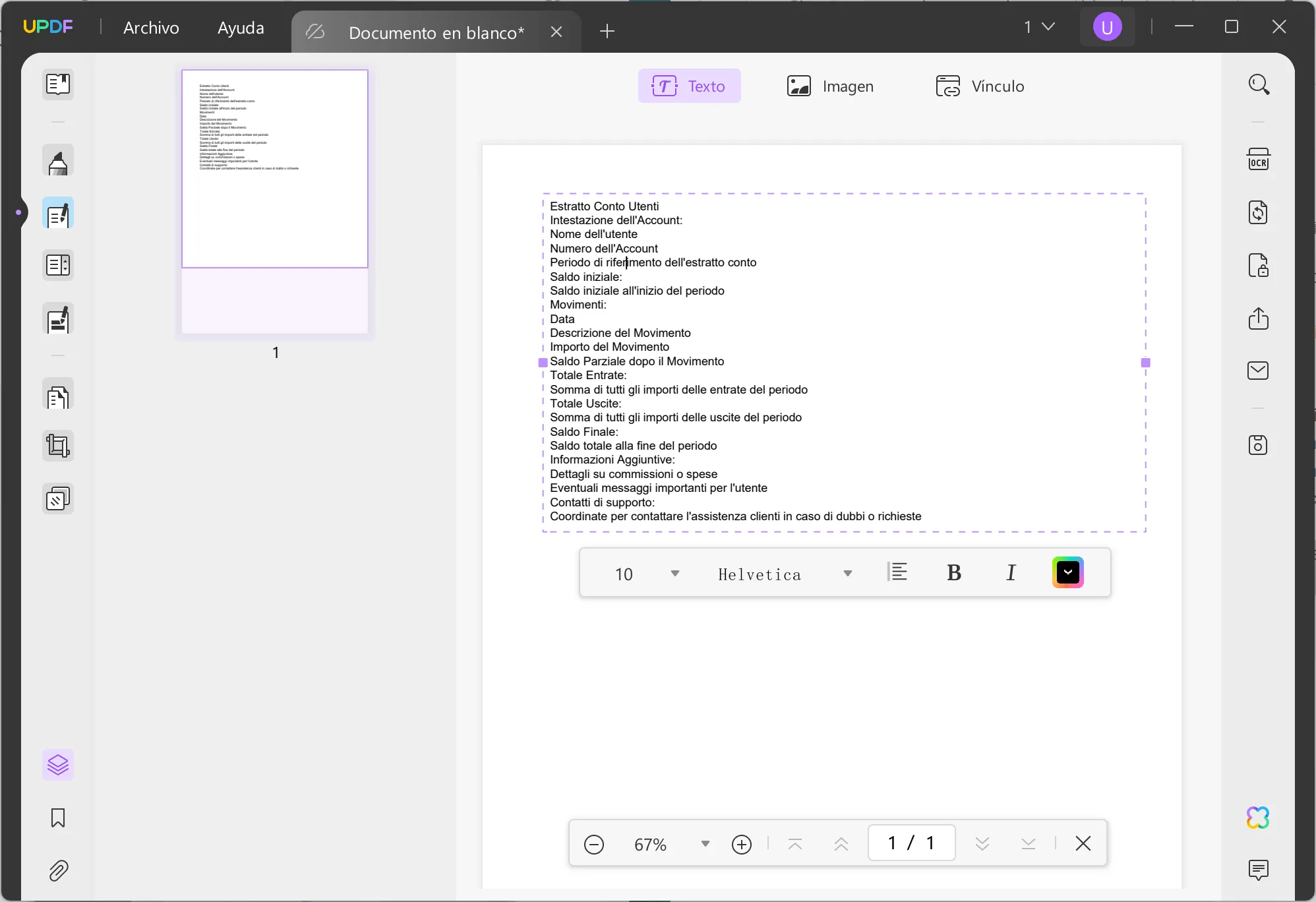Open the Bookmarks panel
This screenshot has height=902, width=1316.
pyautogui.click(x=58, y=818)
